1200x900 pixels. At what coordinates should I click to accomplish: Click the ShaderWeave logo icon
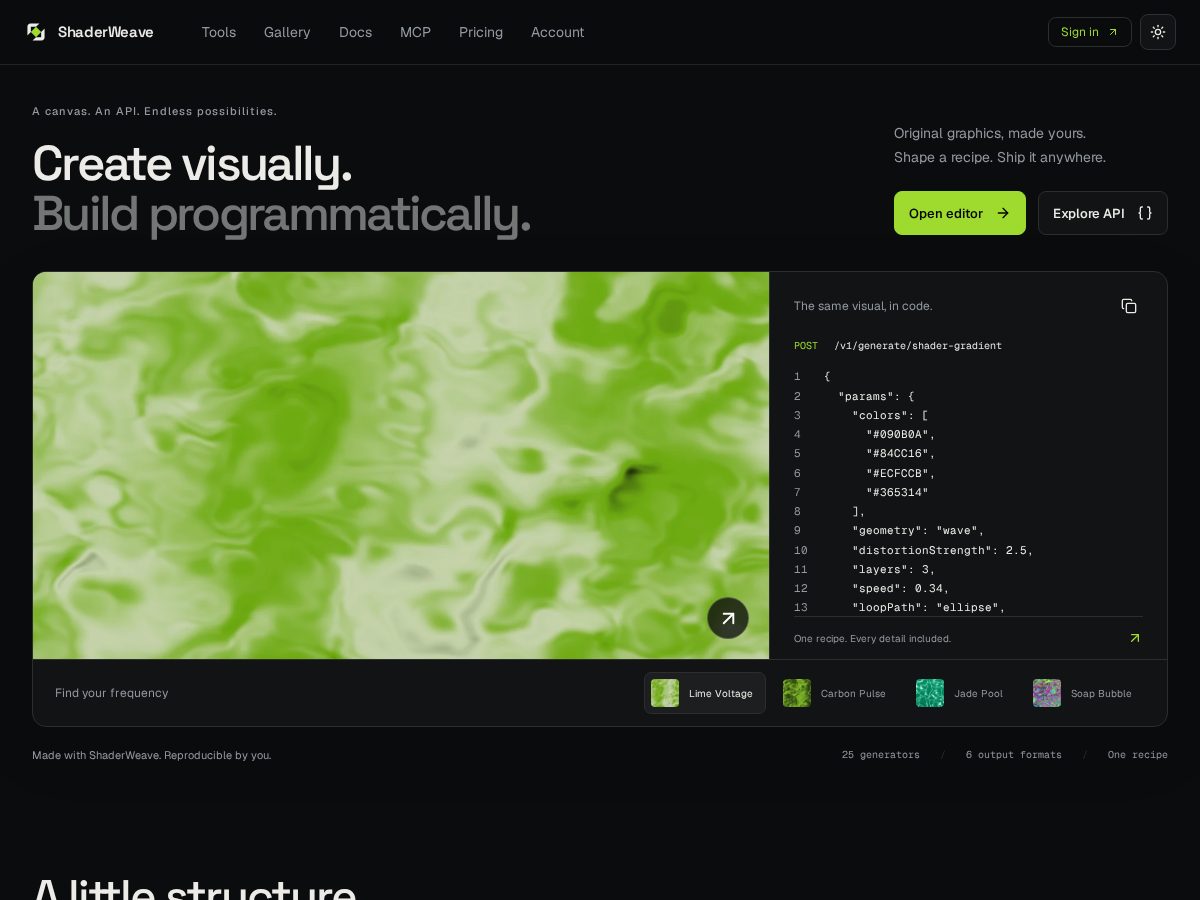click(x=36, y=32)
